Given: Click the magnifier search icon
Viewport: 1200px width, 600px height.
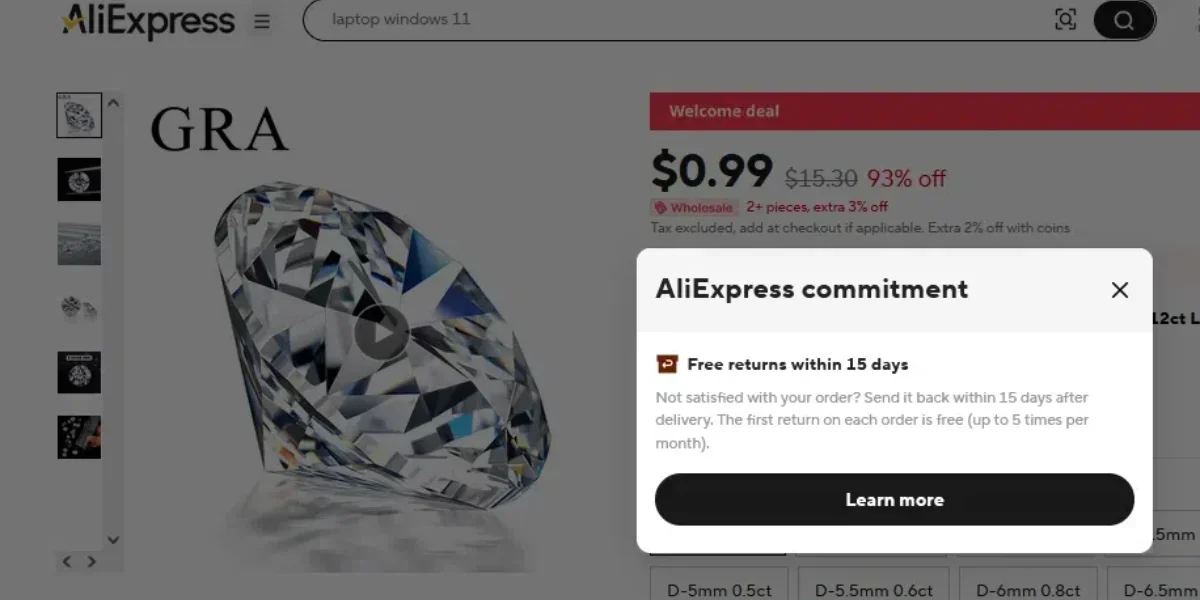Looking at the screenshot, I should [x=1122, y=19].
